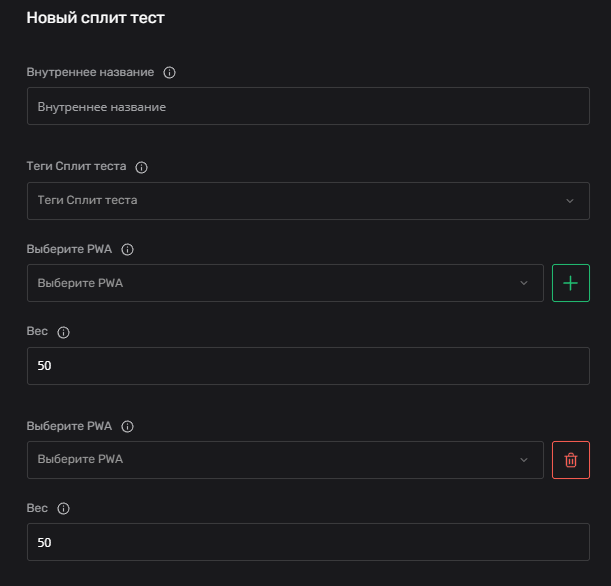
Task: Click info icon of the first Выберите PWA label
Action: [x=127, y=249]
